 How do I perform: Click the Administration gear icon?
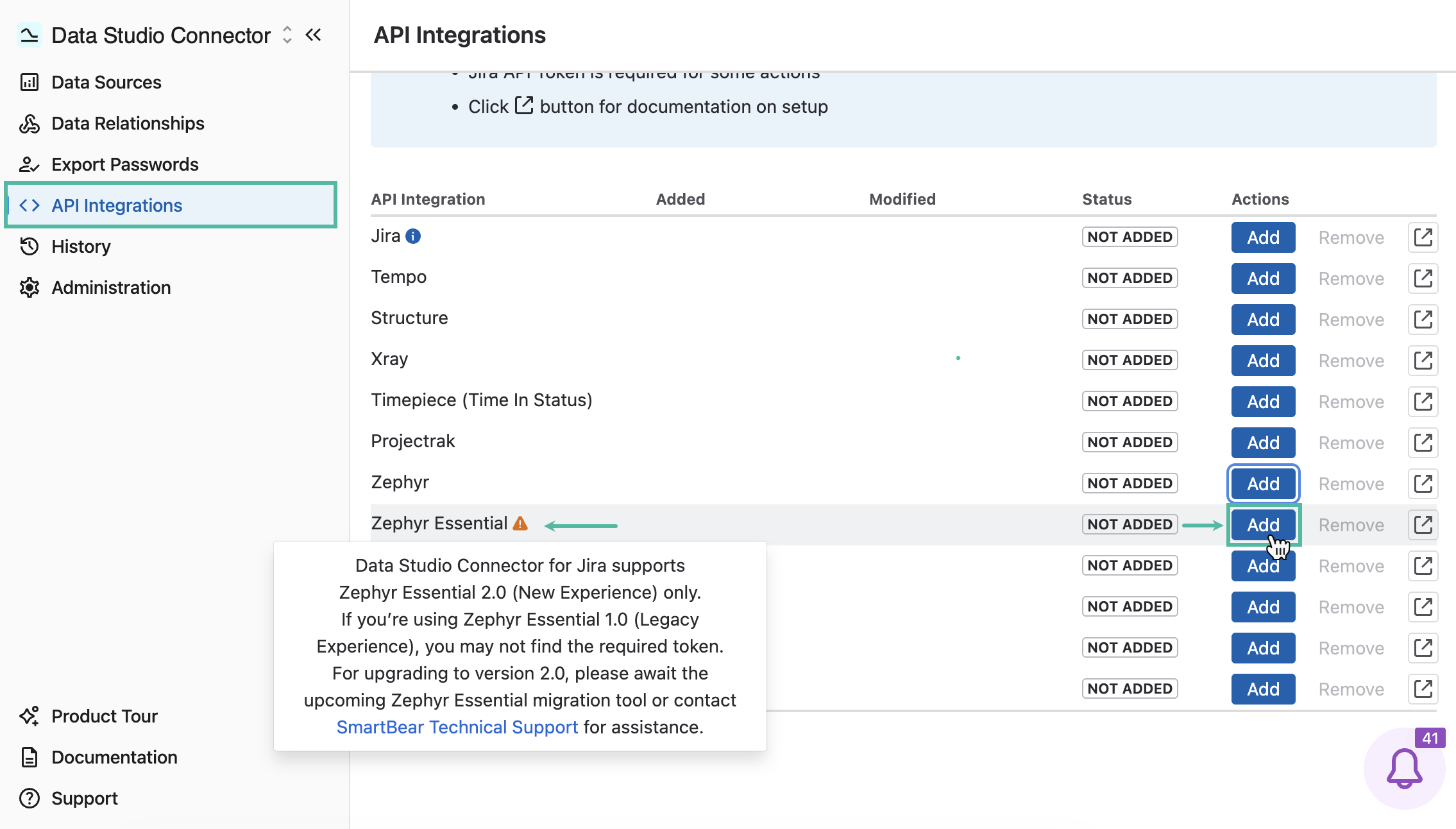[x=30, y=287]
